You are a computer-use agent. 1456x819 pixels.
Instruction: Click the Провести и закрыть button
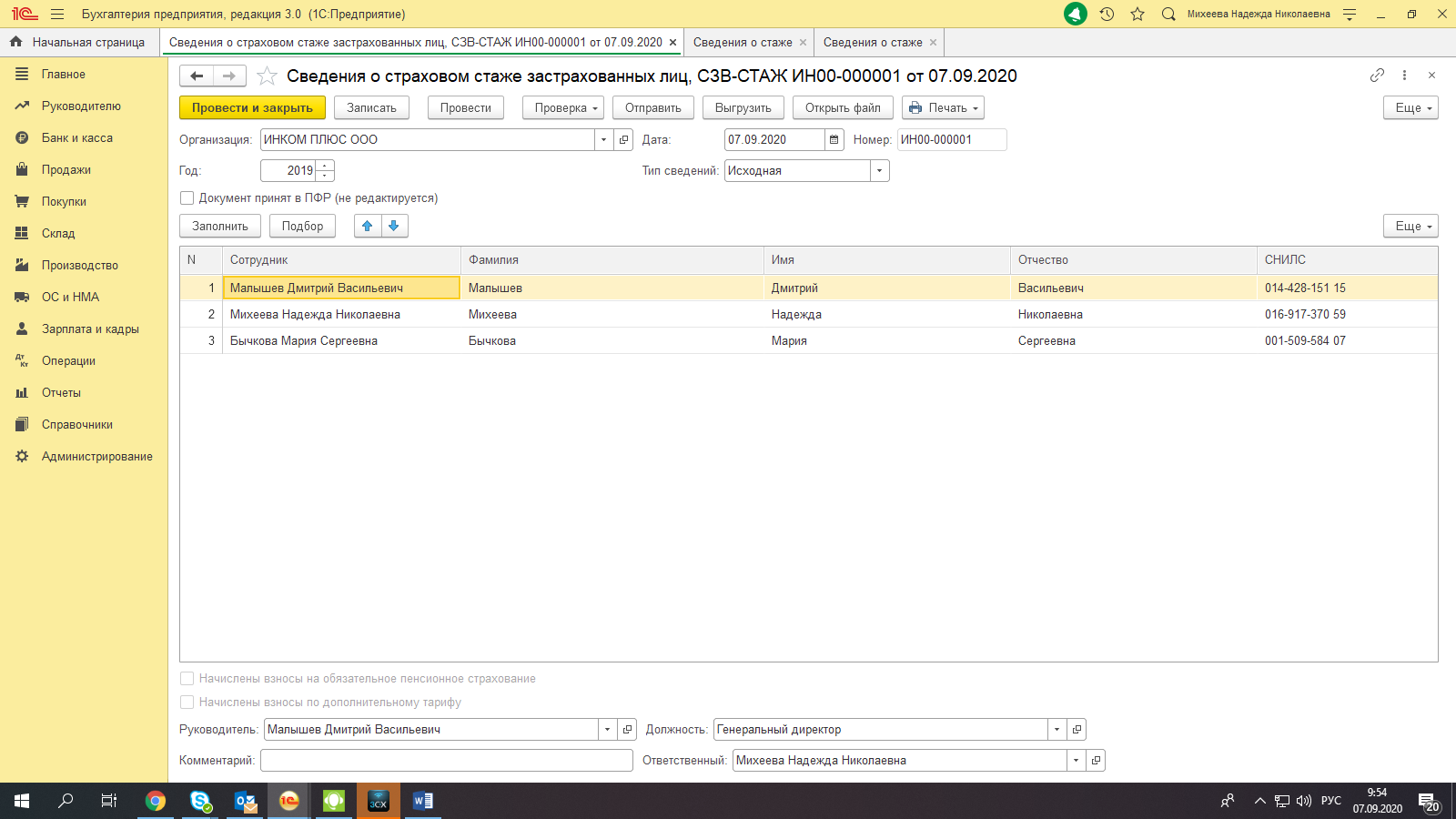(x=252, y=107)
